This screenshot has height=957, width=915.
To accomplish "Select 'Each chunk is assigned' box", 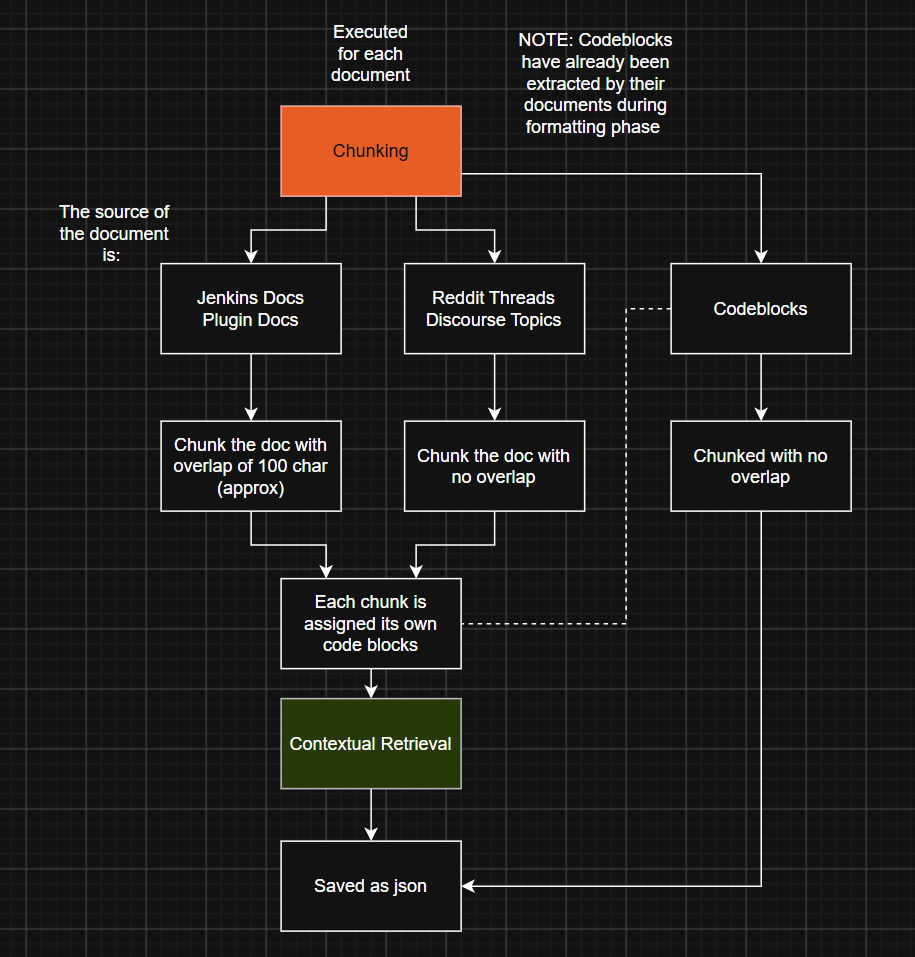I will pyautogui.click(x=371, y=624).
